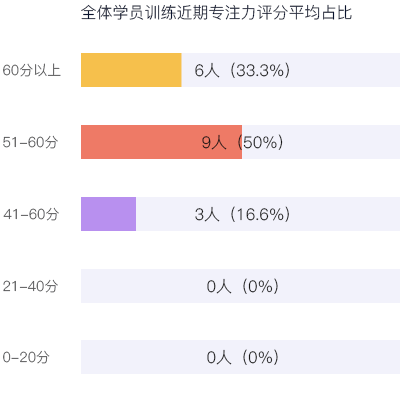This screenshot has height=400, width=400.
Task: Select the 0-20分 category label
Action: [x=26, y=357]
